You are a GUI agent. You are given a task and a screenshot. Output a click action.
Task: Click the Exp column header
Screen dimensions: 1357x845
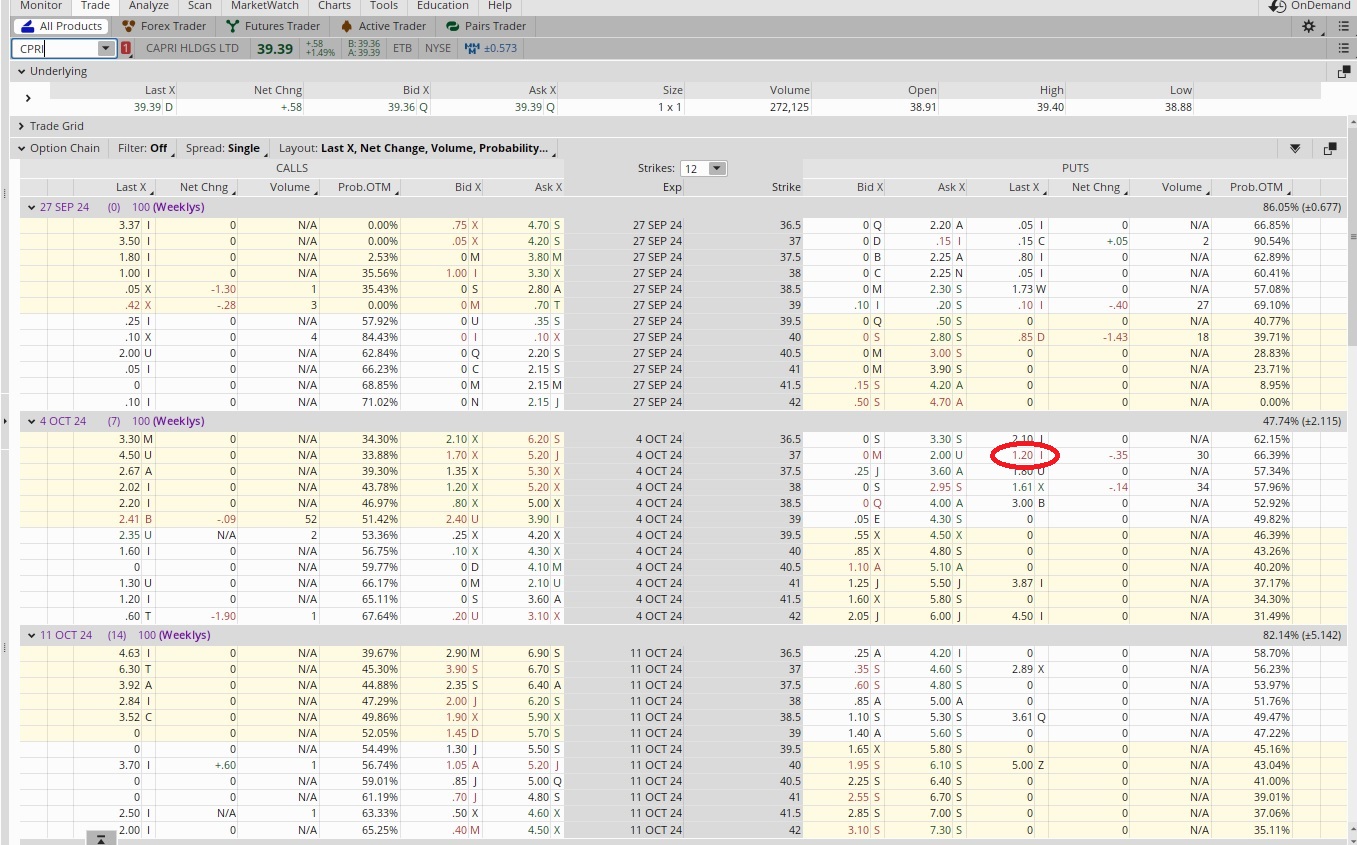[672, 187]
